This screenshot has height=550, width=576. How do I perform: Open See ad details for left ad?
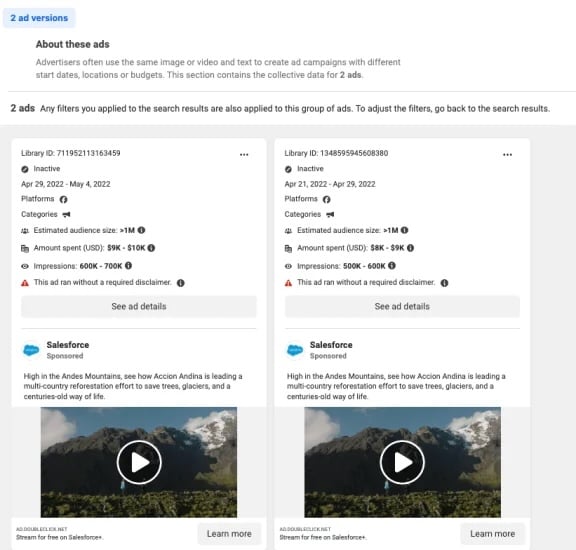tap(139, 306)
